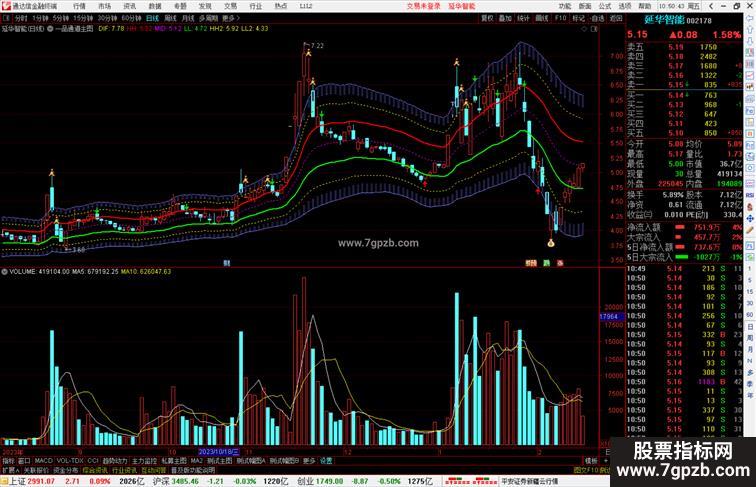The height and width of the screenshot is (487, 756).
Task: Open the 功能 menu
Action: [565, 6]
